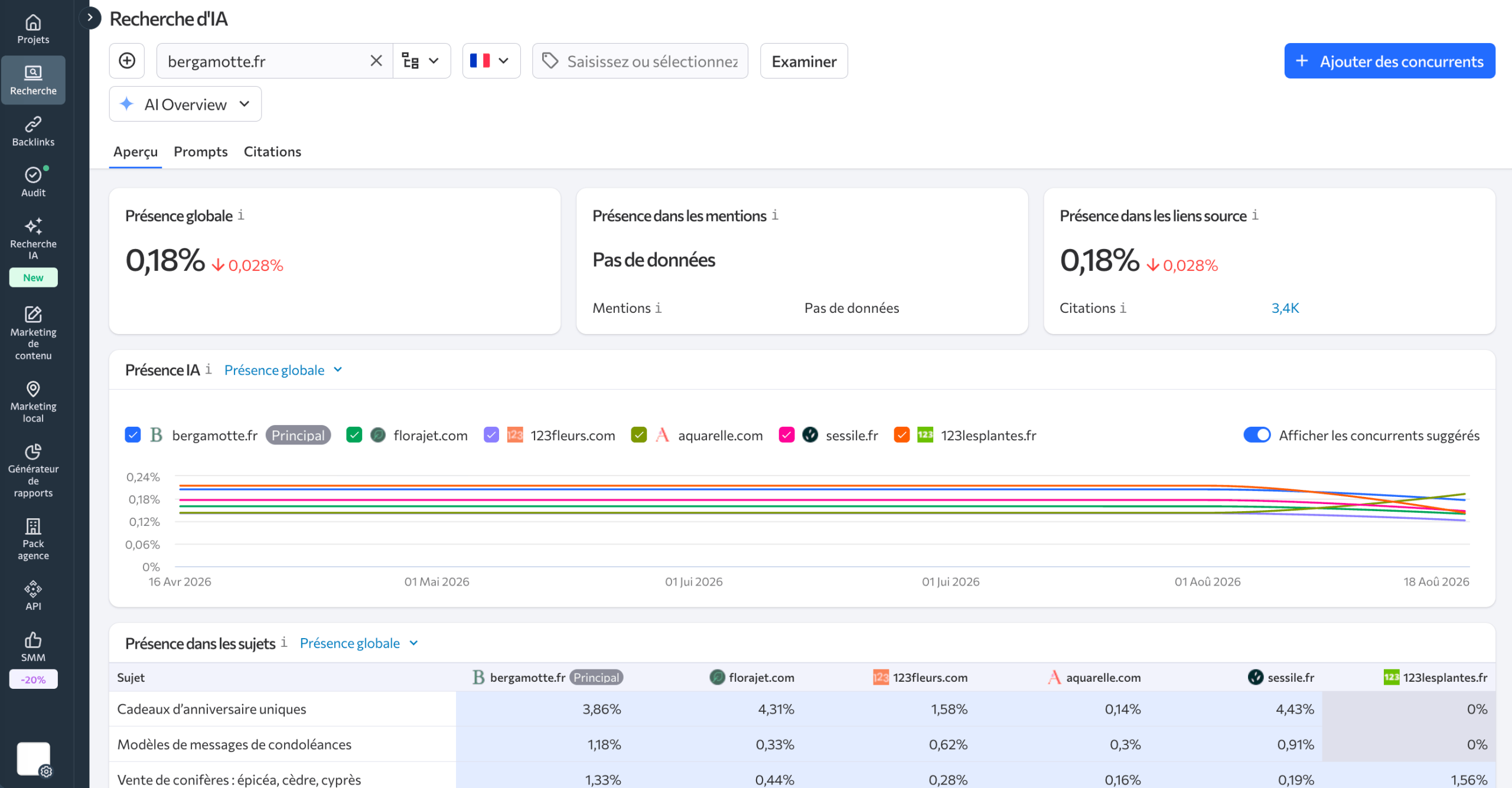Image resolution: width=1512 pixels, height=788 pixels.
Task: Open the API sidebar item
Action: point(33,596)
